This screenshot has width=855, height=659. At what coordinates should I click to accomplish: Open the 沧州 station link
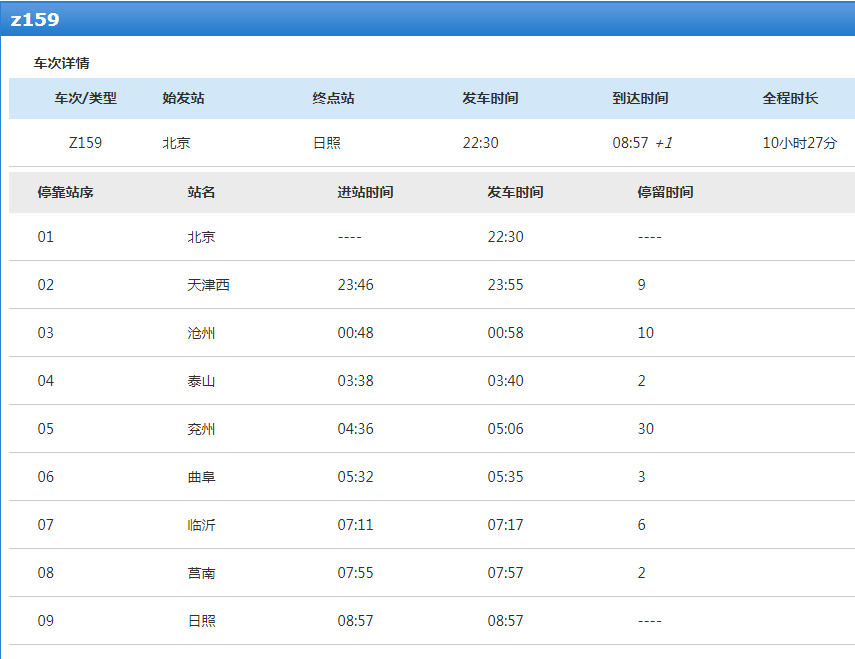(x=201, y=333)
